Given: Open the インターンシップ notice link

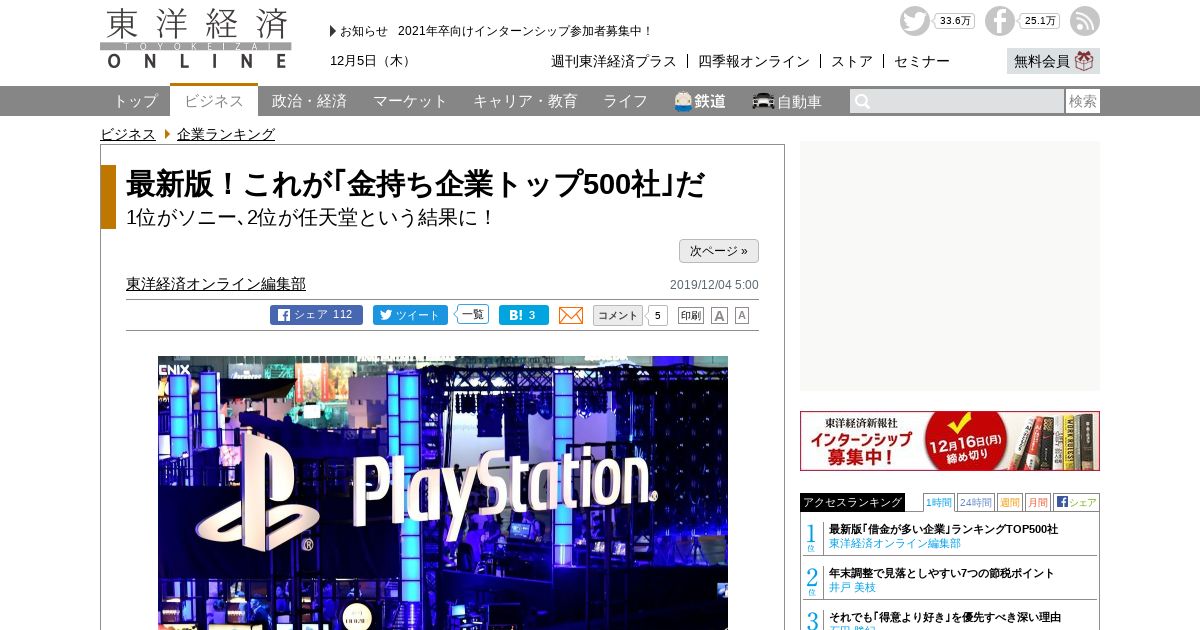Looking at the screenshot, I should pyautogui.click(x=525, y=31).
